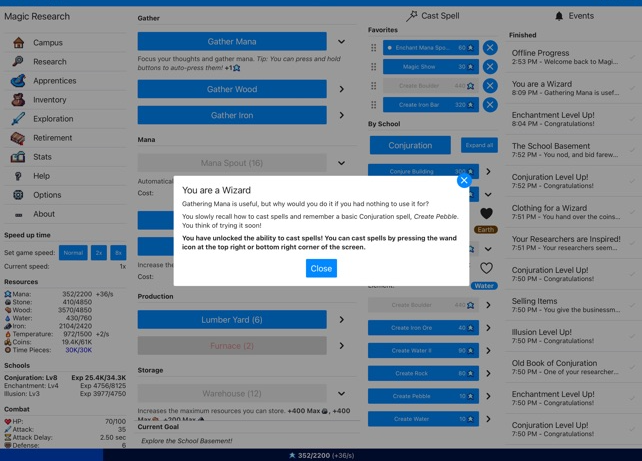Viewport: 642px width, 461px height.
Task: Open the Stats icon
Action: click(x=18, y=157)
